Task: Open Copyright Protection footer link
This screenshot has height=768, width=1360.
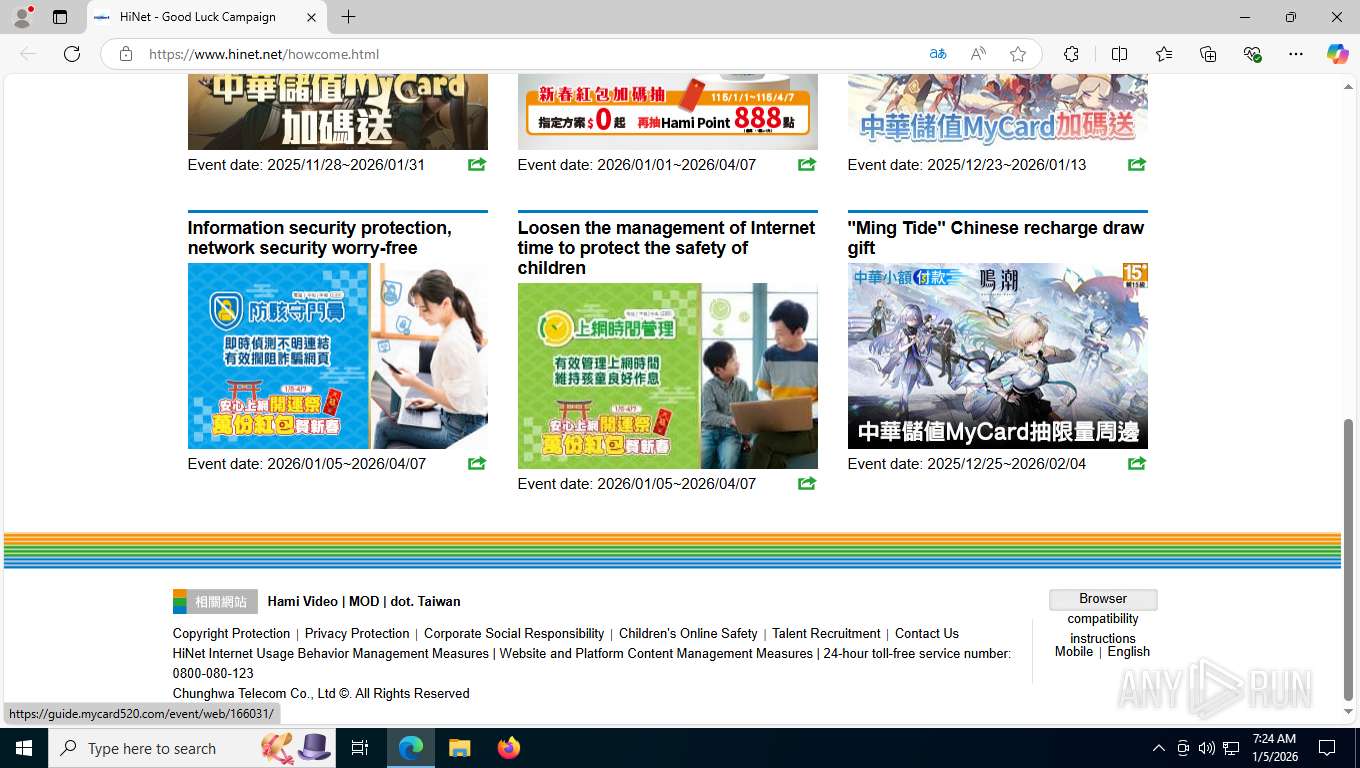Action: (231, 633)
